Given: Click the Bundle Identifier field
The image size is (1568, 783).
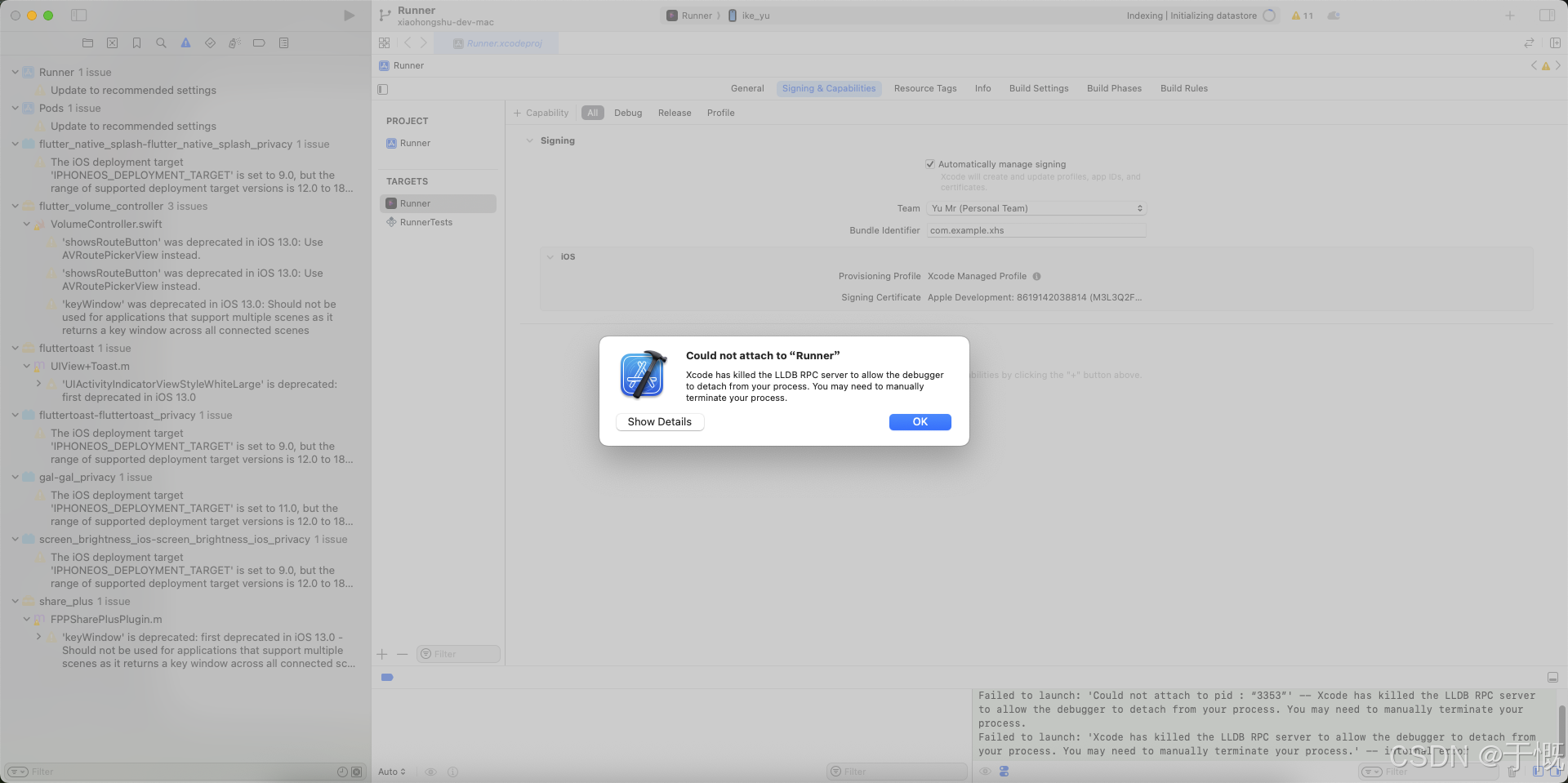Looking at the screenshot, I should [1036, 230].
